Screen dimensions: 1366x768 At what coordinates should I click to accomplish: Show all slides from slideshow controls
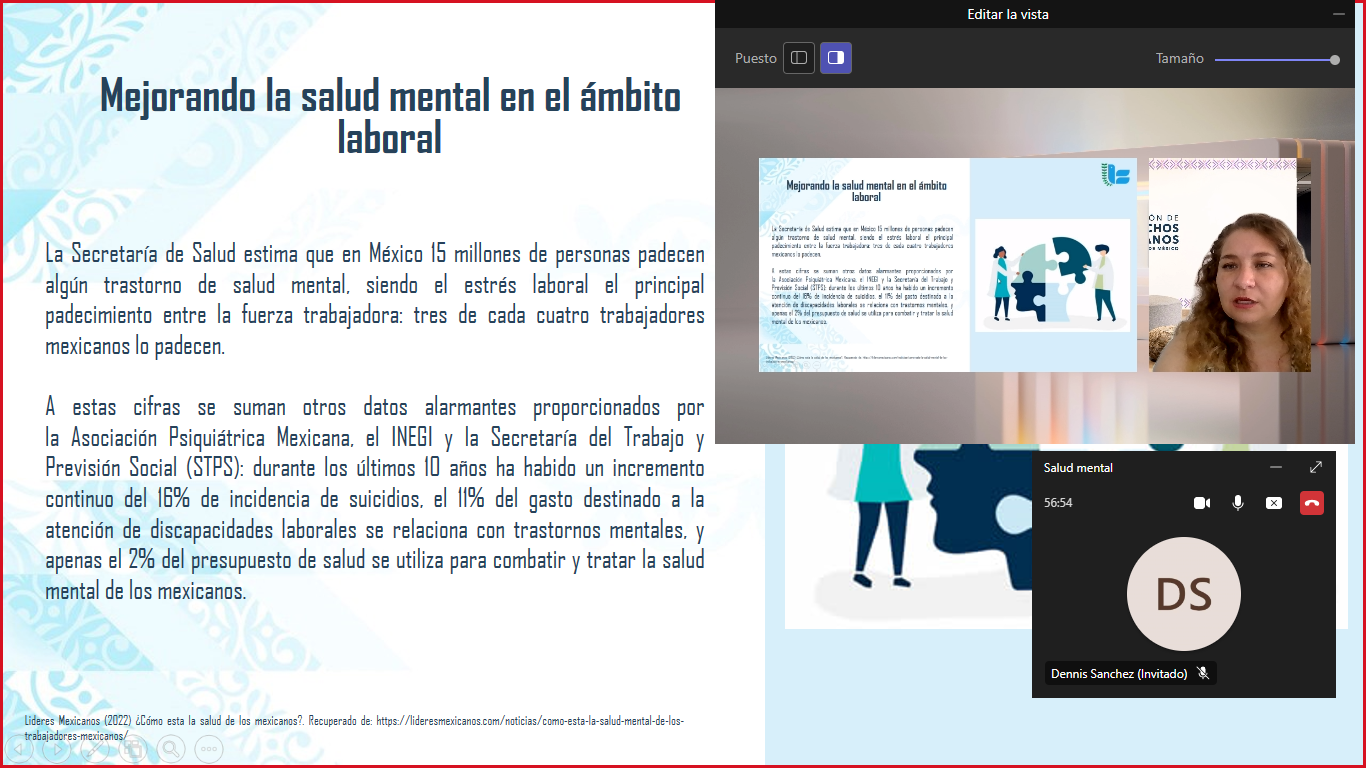[x=133, y=748]
